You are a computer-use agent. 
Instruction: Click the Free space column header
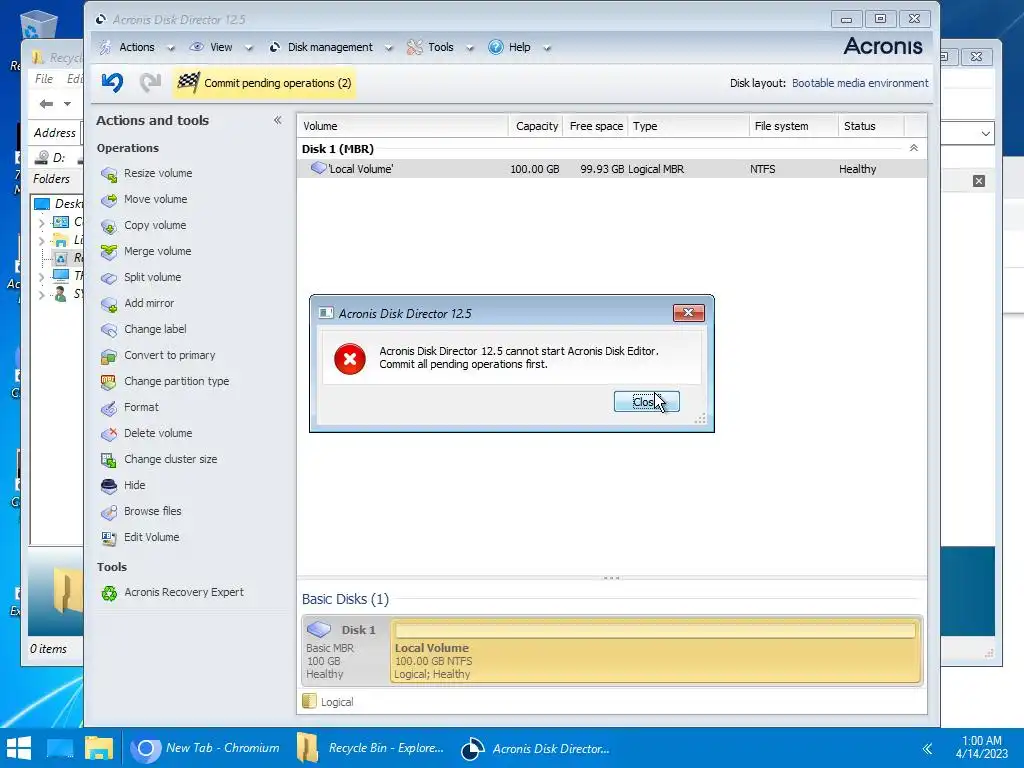click(596, 126)
